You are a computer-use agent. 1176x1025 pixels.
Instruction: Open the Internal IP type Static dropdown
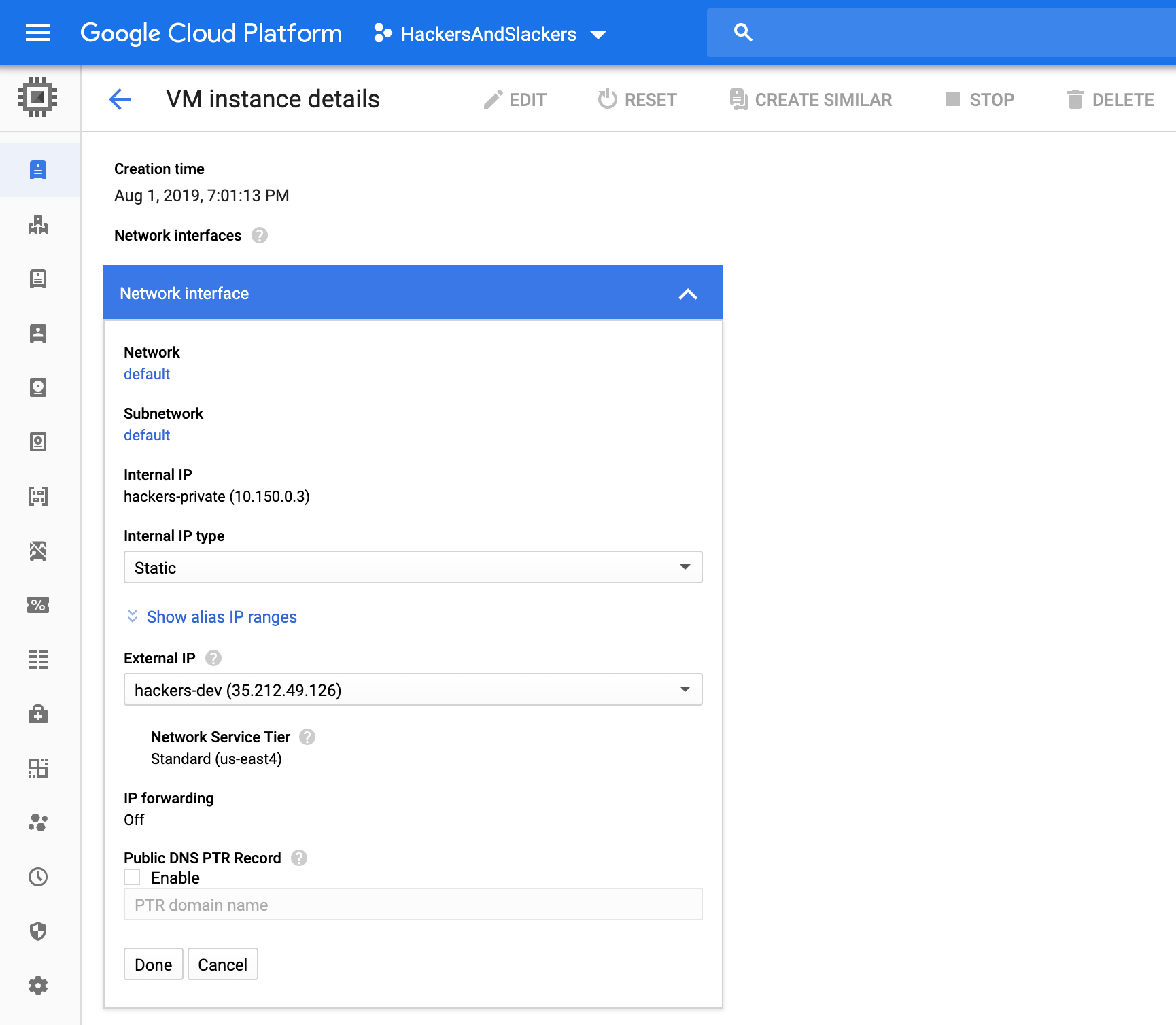[x=413, y=567]
